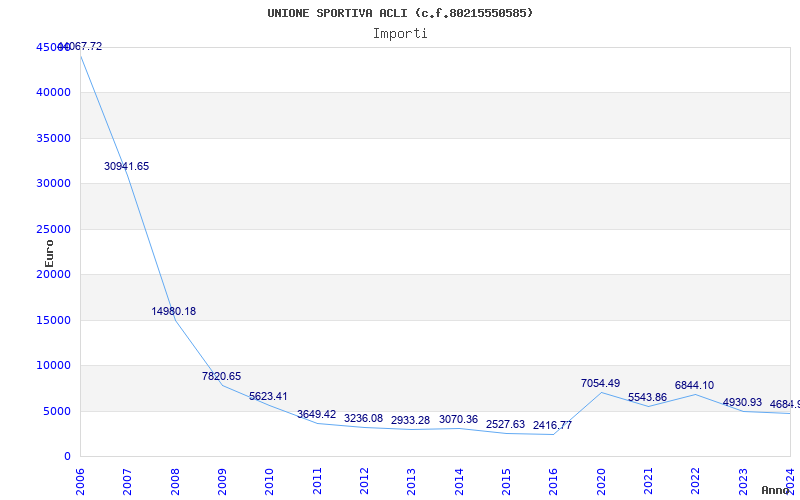Select the data label 3236.08
Image resolution: width=800 pixels, height=500 pixels.
(x=363, y=418)
